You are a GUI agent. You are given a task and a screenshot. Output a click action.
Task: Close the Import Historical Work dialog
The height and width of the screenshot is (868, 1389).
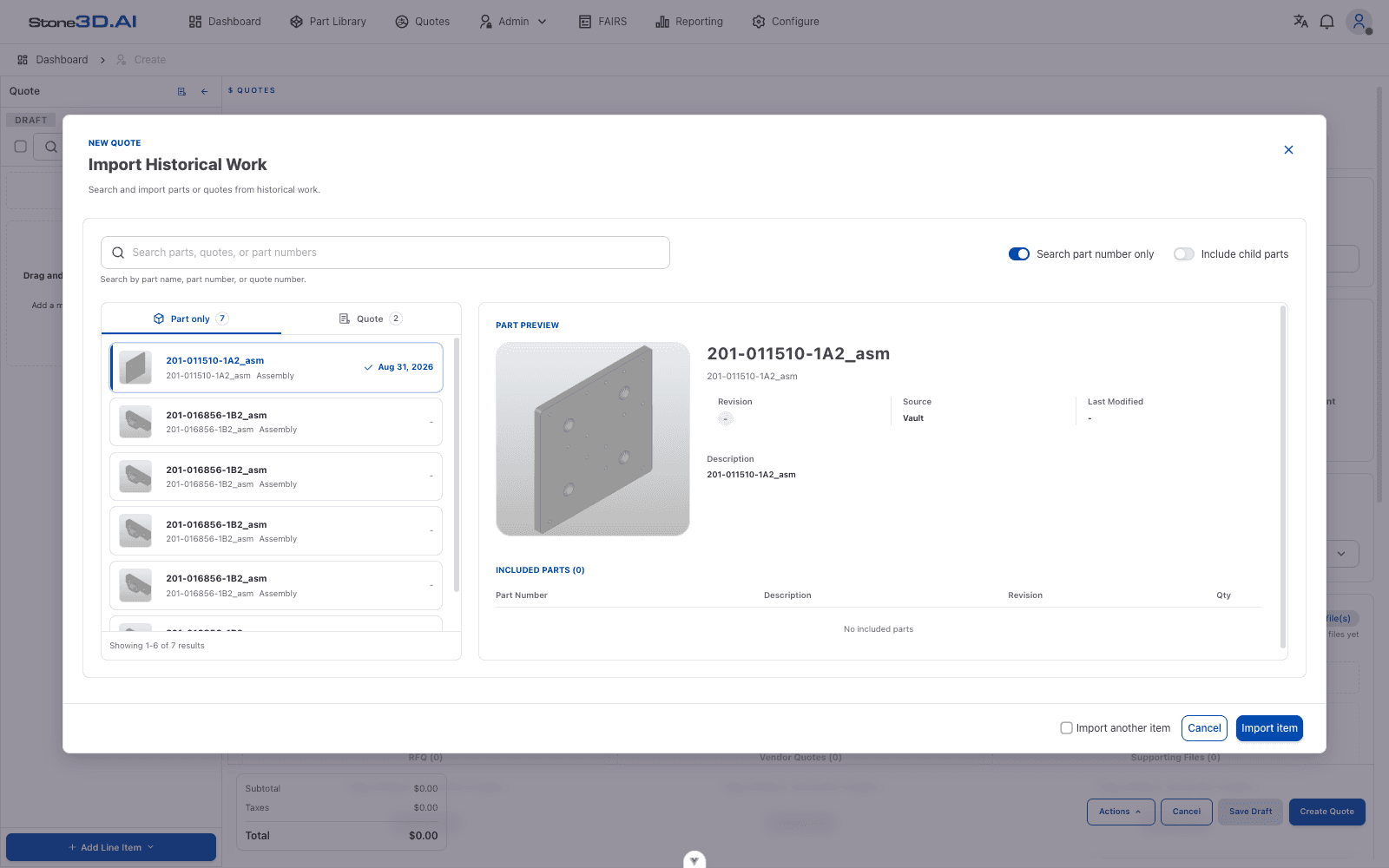(1288, 150)
